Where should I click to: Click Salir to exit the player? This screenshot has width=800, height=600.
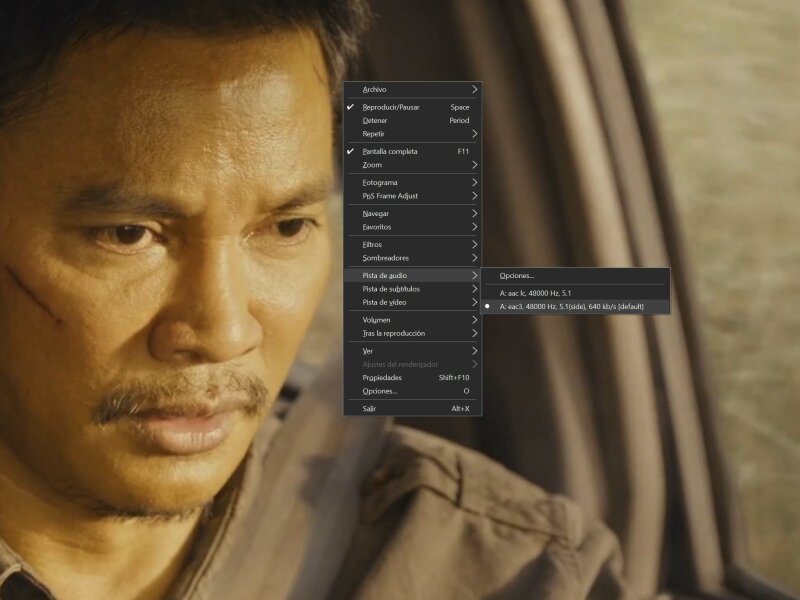[x=369, y=408]
